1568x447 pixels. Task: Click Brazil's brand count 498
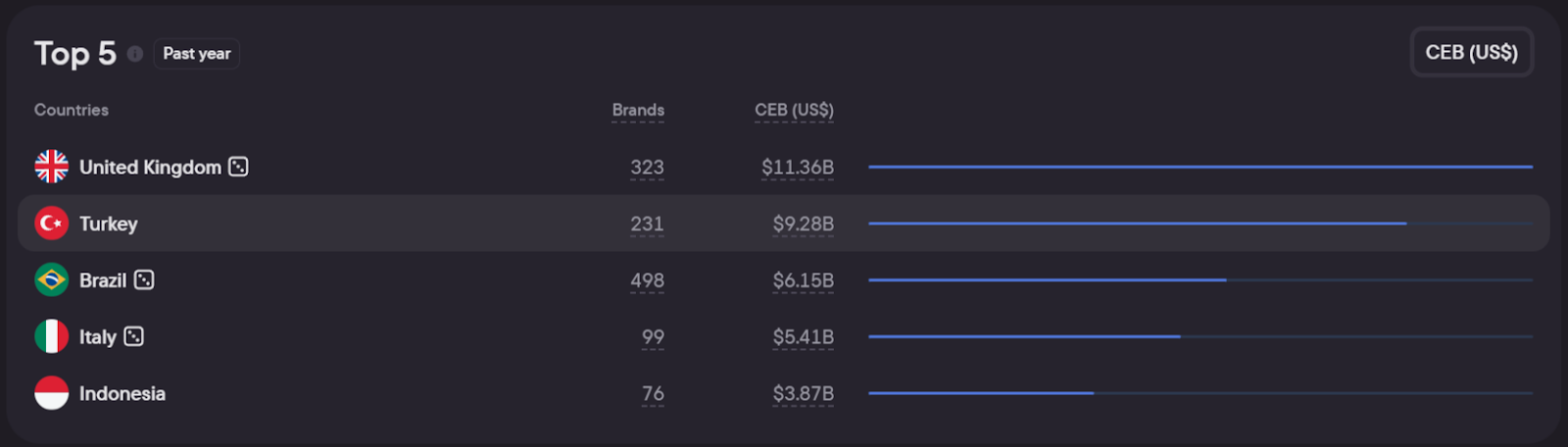tap(647, 280)
